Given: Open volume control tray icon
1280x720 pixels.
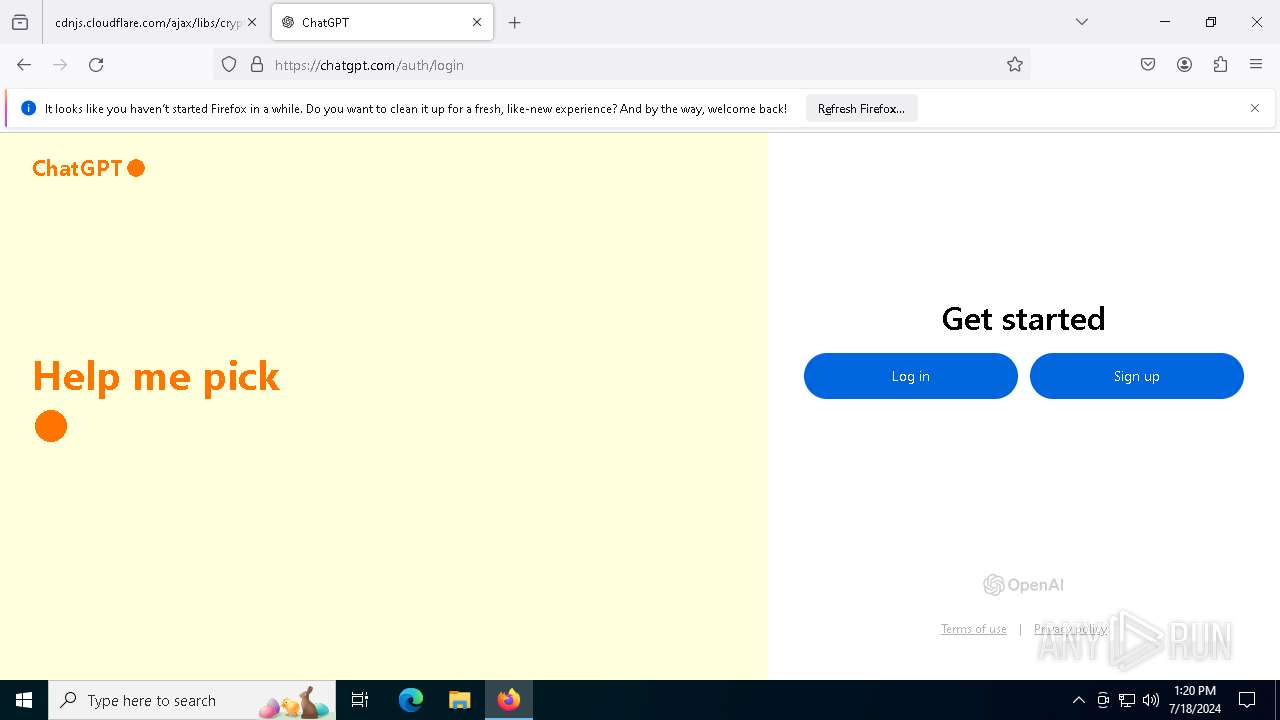Looking at the screenshot, I should click(1151, 700).
